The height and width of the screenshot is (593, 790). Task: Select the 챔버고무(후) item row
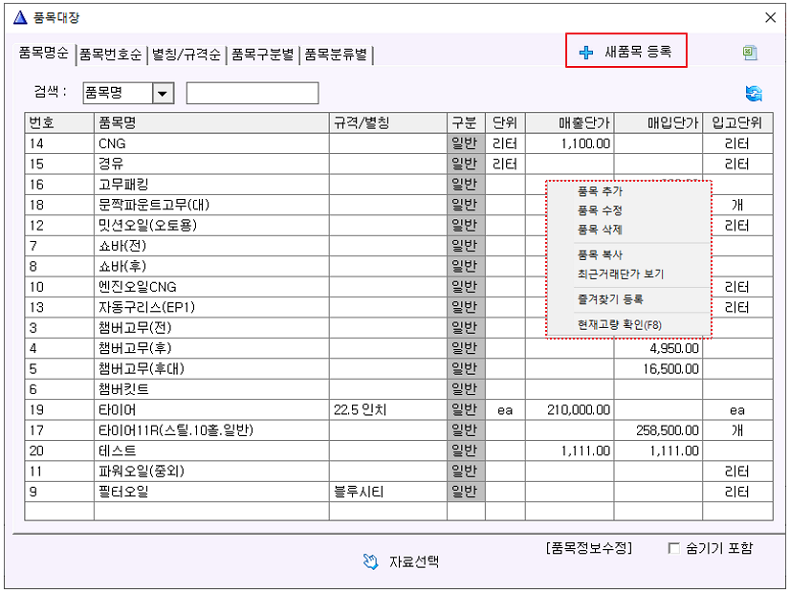[x=399, y=349]
